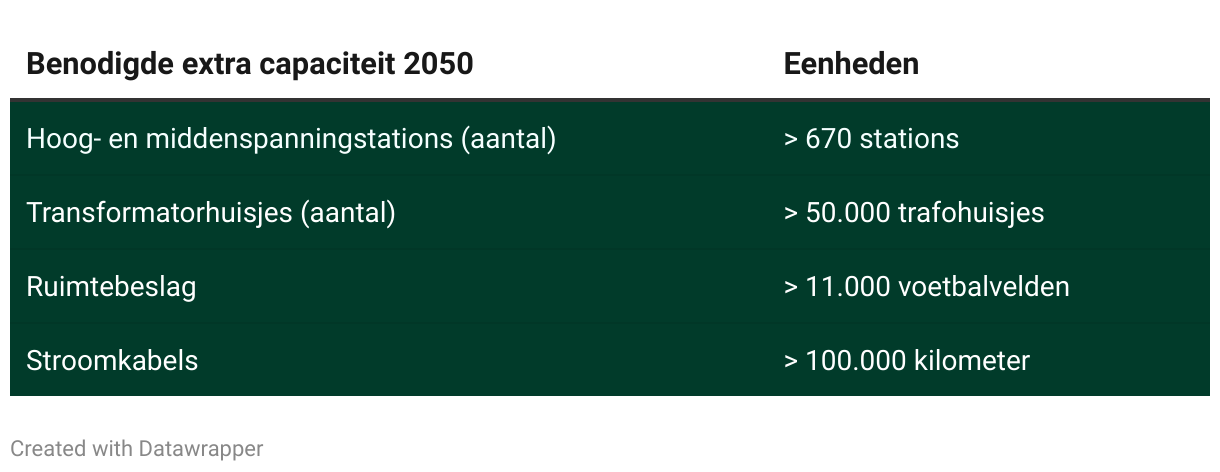Screen dimensions: 1220x472
Task: Select the '> 11.000 voetbalvelden' value
Action: coord(927,287)
